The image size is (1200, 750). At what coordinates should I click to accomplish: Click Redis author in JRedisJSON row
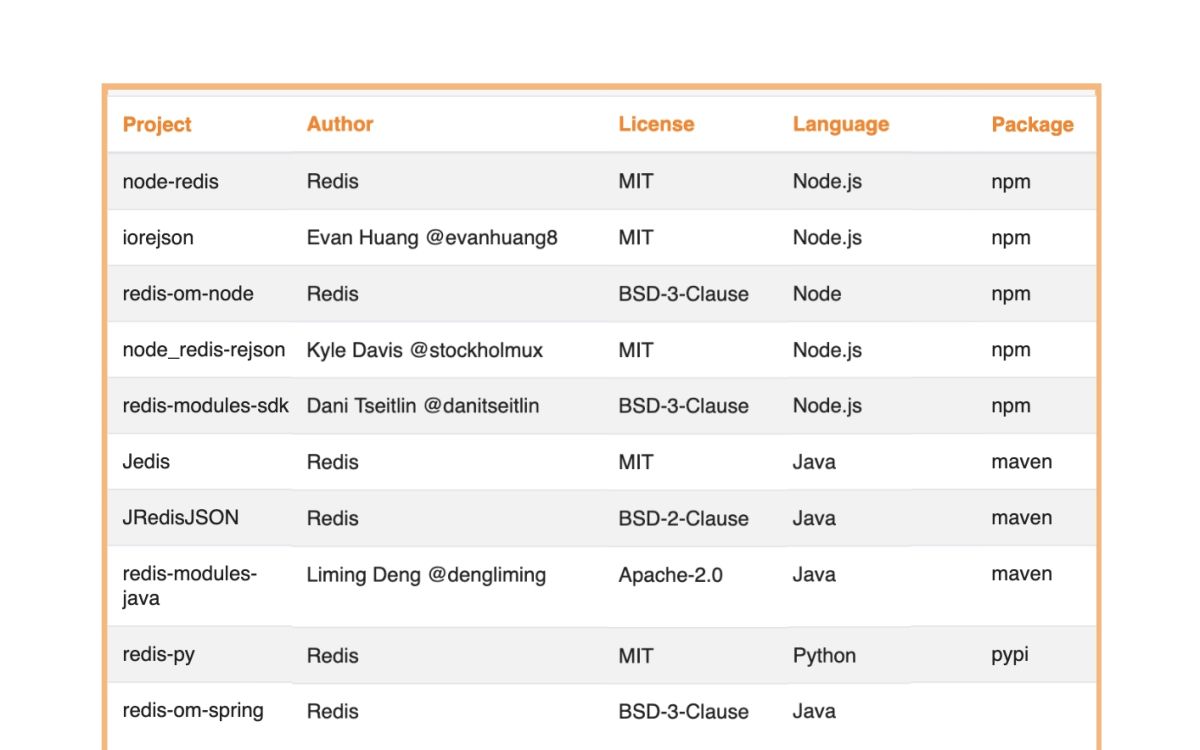333,518
